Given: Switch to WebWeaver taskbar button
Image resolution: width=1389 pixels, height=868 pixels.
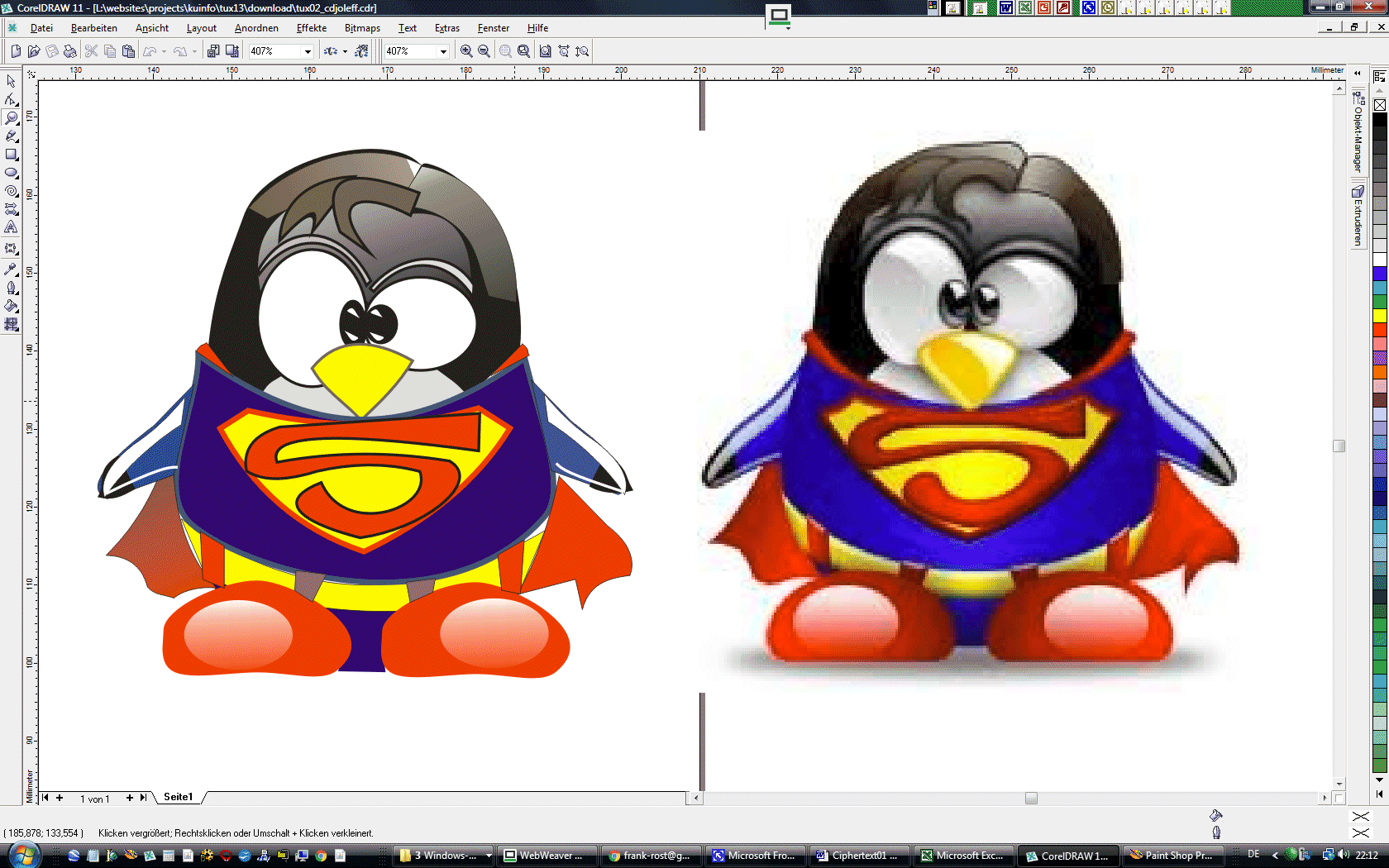Looking at the screenshot, I should [546, 856].
